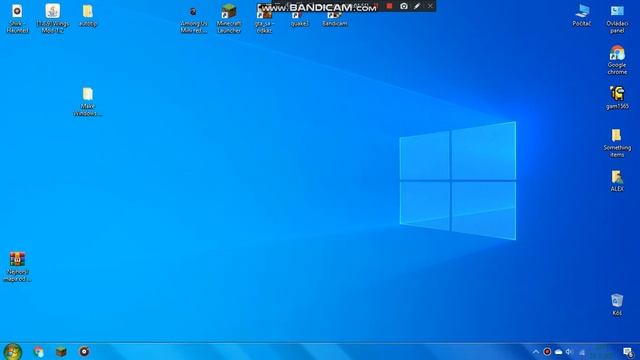Select the ALEX folder icon
Viewport: 640px width, 360px height.
pos(617,181)
